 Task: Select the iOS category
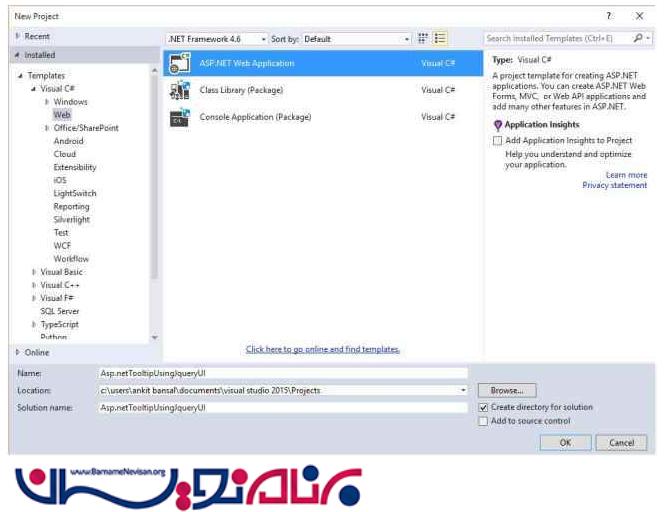coord(60,180)
